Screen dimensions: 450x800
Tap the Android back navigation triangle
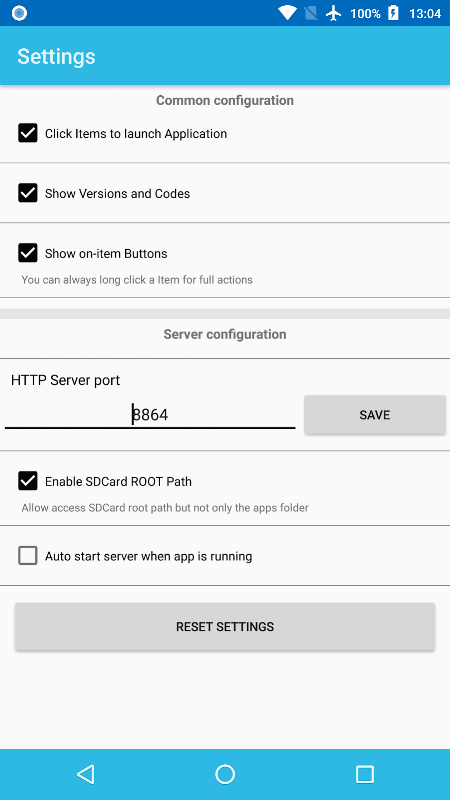(86, 774)
